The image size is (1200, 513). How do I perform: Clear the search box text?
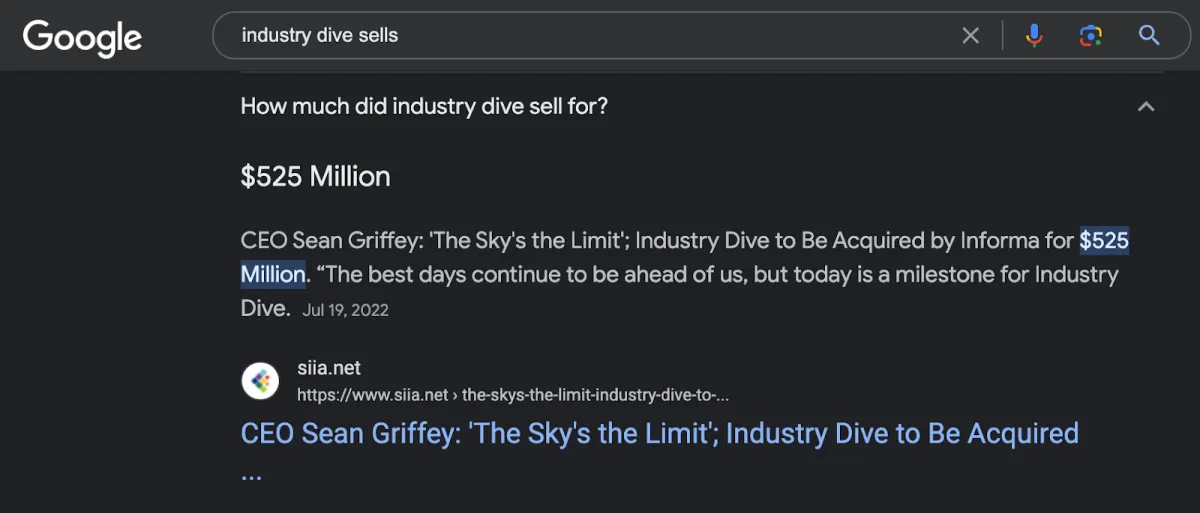pyautogui.click(x=970, y=36)
